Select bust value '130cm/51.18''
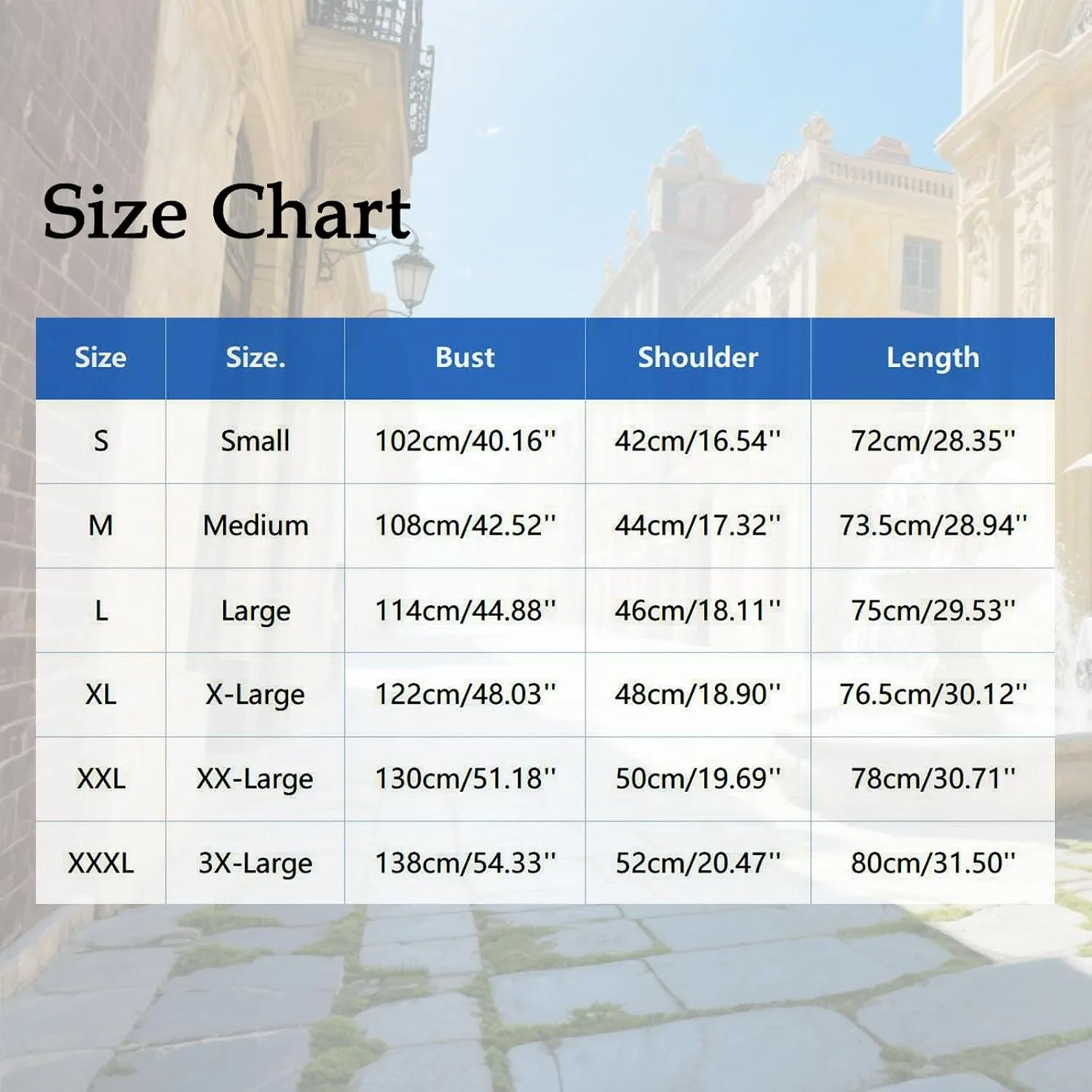 click(x=464, y=779)
